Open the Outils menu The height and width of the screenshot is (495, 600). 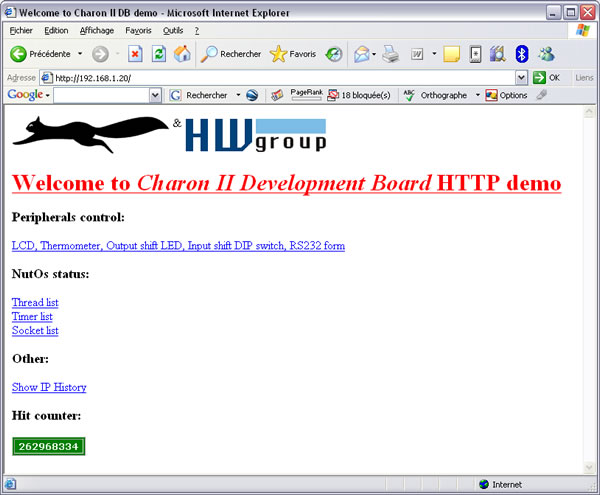[x=173, y=31]
